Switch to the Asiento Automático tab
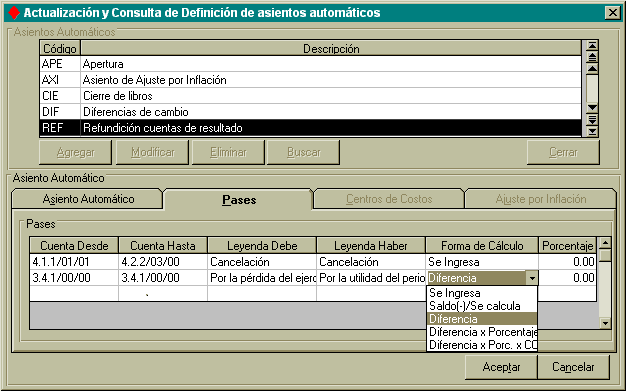 [88, 199]
